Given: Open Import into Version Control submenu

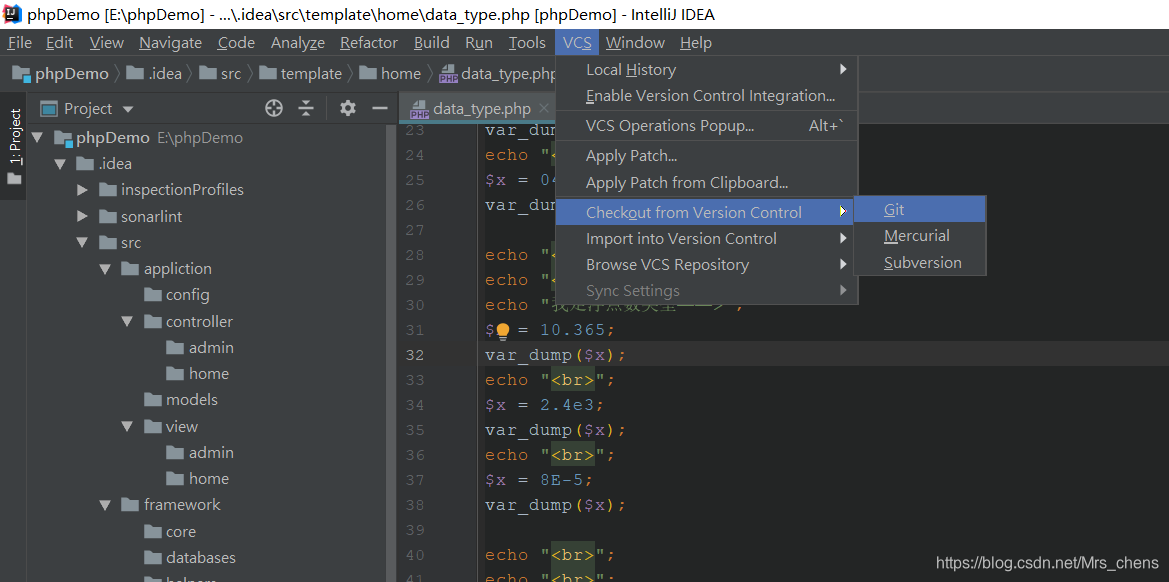Looking at the screenshot, I should point(707,238).
